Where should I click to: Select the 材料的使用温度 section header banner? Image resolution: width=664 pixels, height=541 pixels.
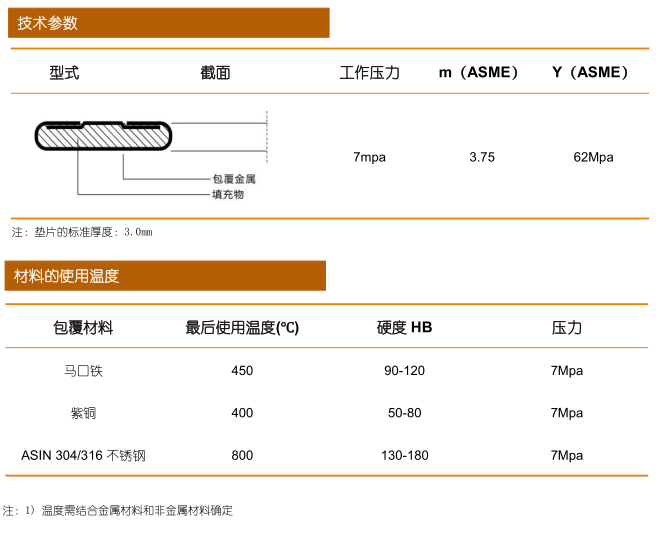click(x=165, y=276)
